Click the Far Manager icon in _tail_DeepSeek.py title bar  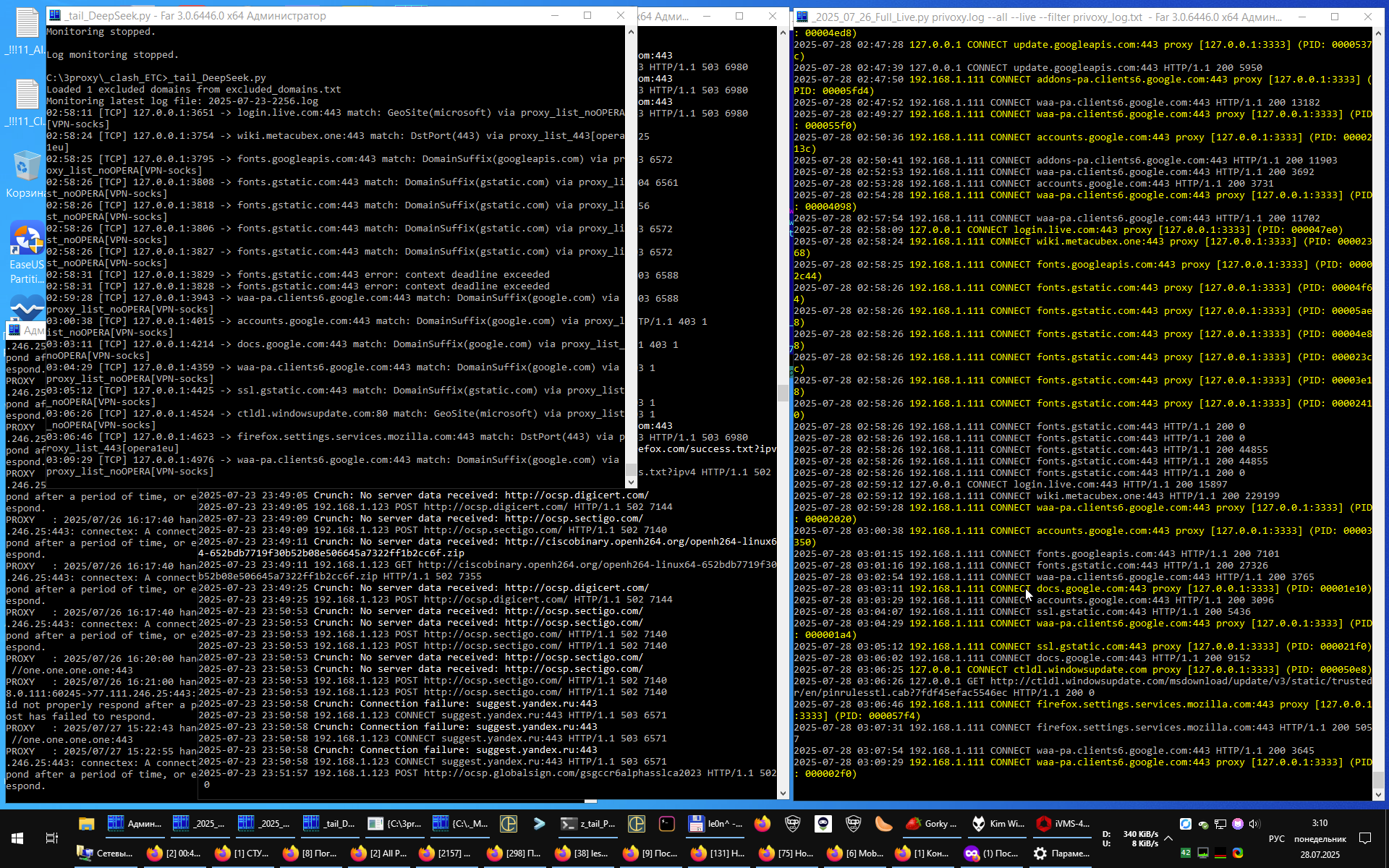click(54, 16)
